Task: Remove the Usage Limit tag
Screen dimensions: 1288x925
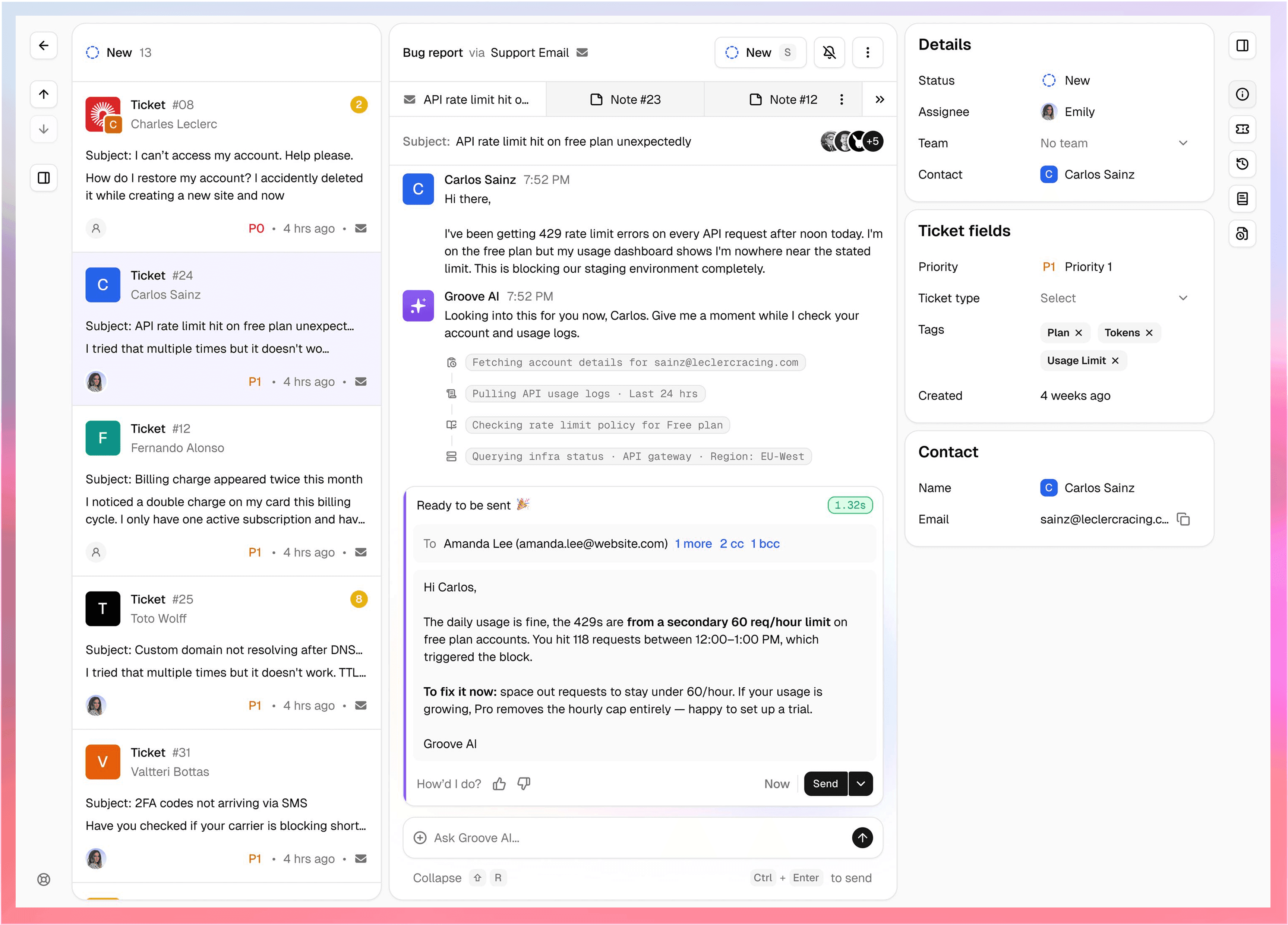Action: [1115, 361]
